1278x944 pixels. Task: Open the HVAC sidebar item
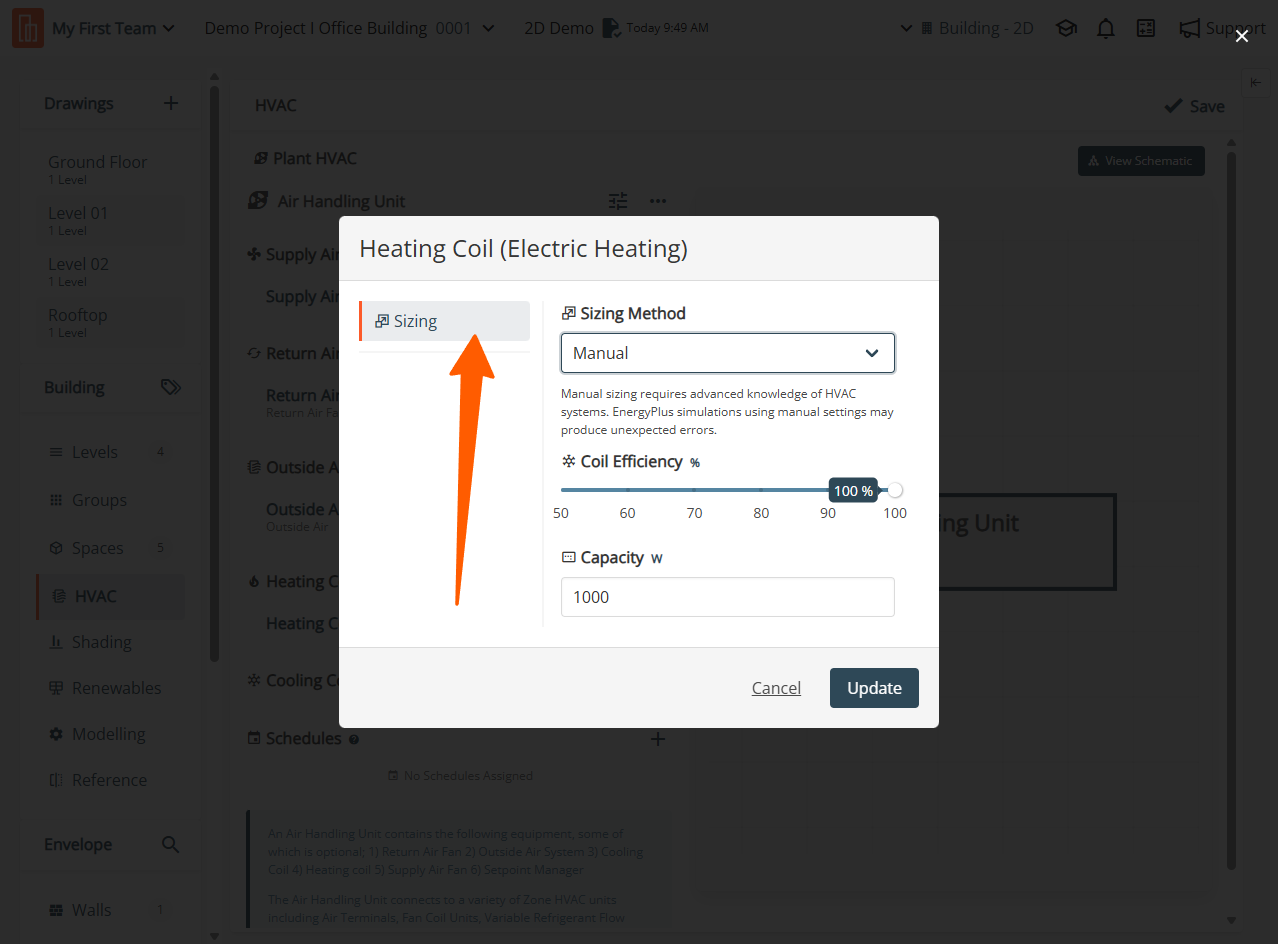click(96, 596)
